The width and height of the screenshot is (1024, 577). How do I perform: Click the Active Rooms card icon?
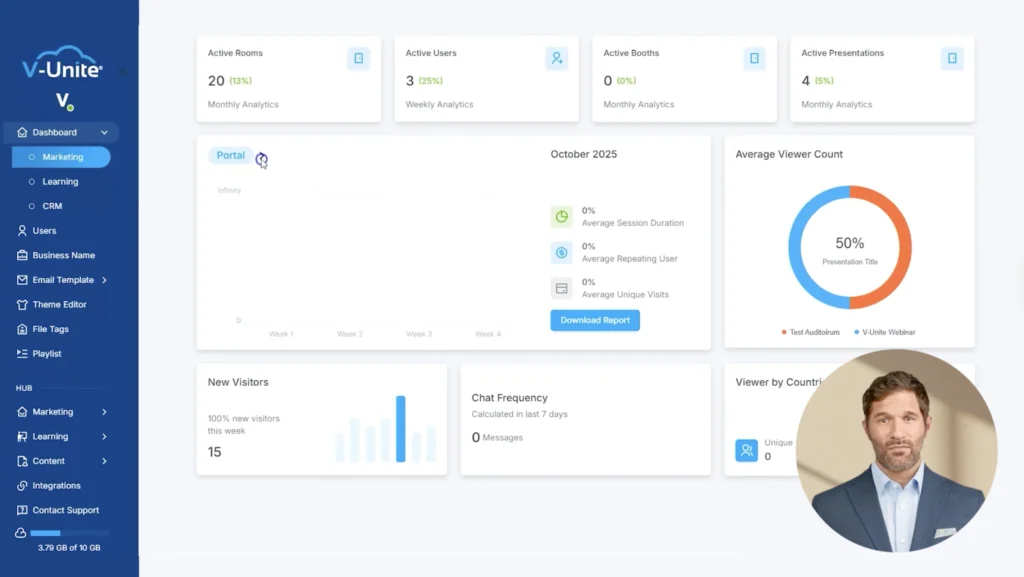click(x=358, y=58)
